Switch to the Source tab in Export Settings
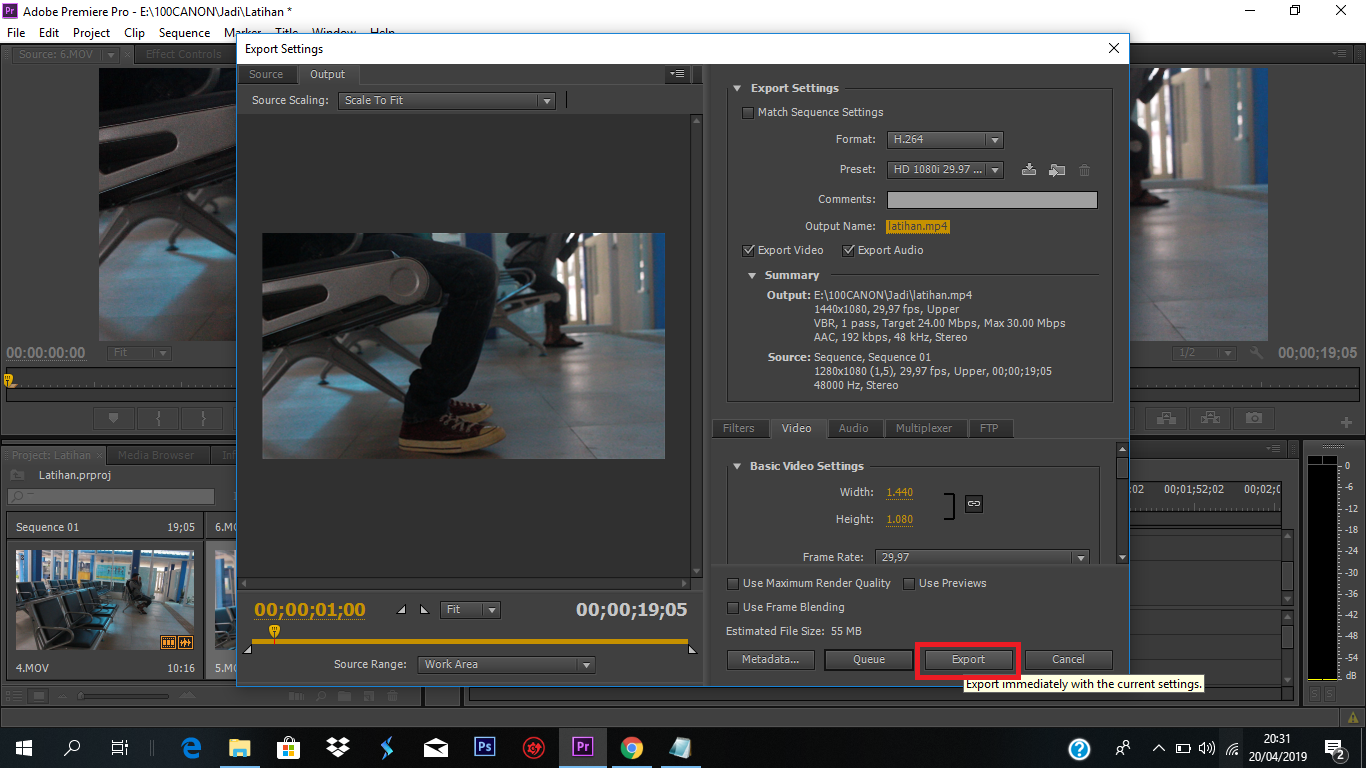This screenshot has width=1366, height=768. (x=266, y=75)
